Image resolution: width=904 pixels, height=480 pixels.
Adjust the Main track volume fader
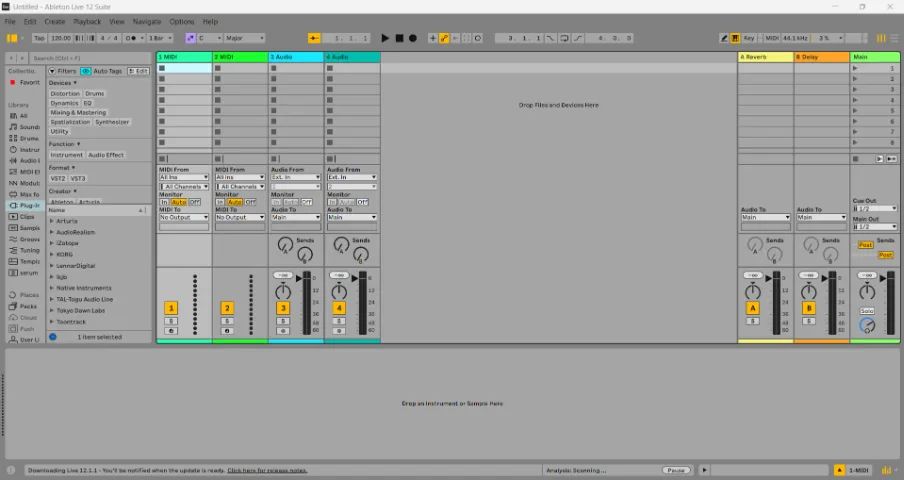point(883,278)
